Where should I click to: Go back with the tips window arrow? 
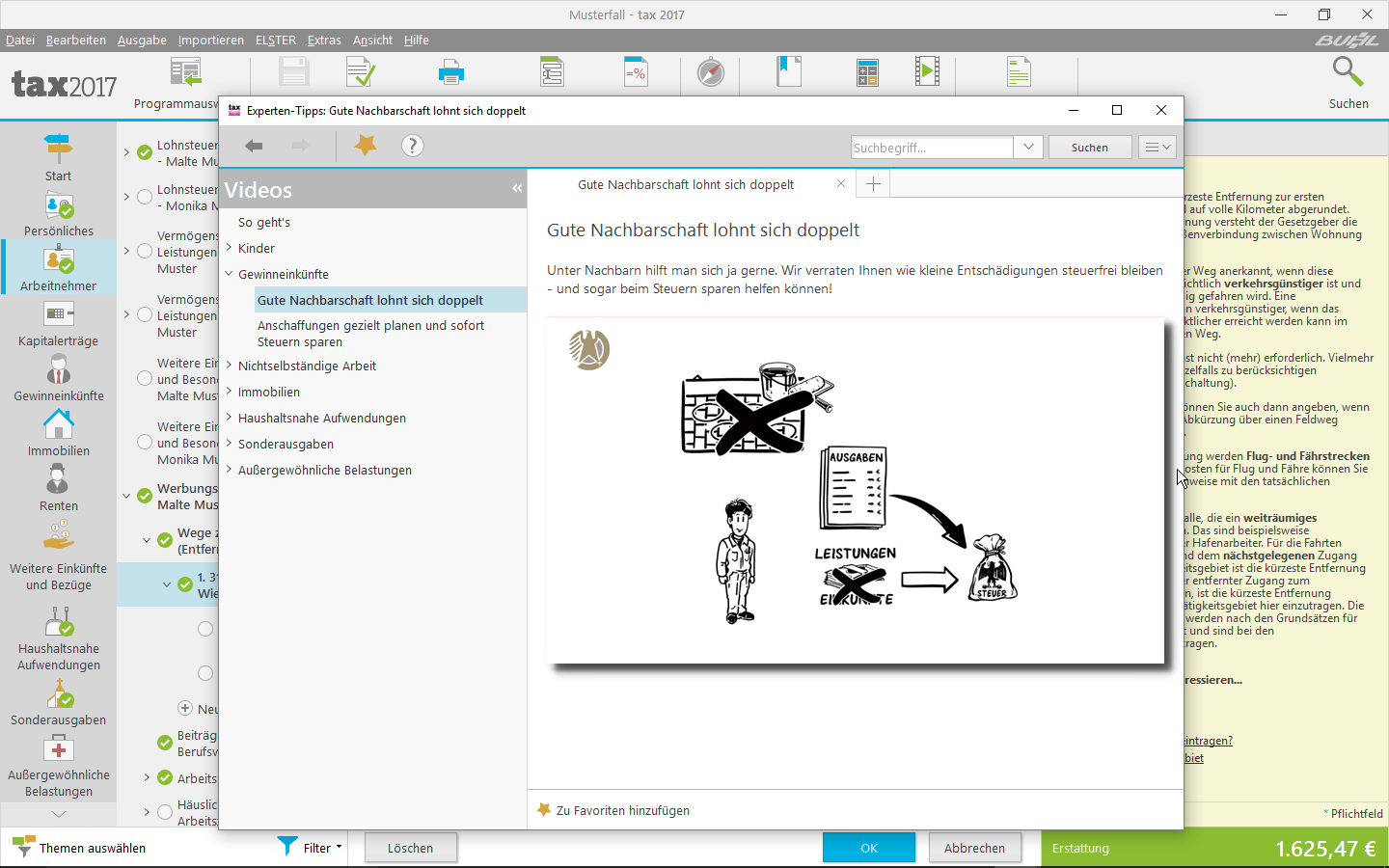point(254,146)
